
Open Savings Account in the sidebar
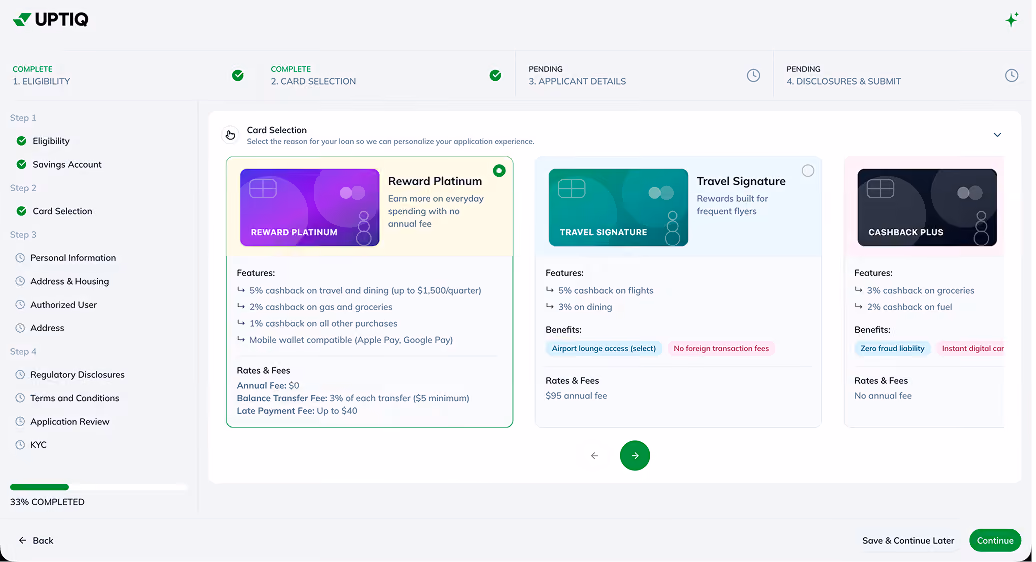click(67, 164)
